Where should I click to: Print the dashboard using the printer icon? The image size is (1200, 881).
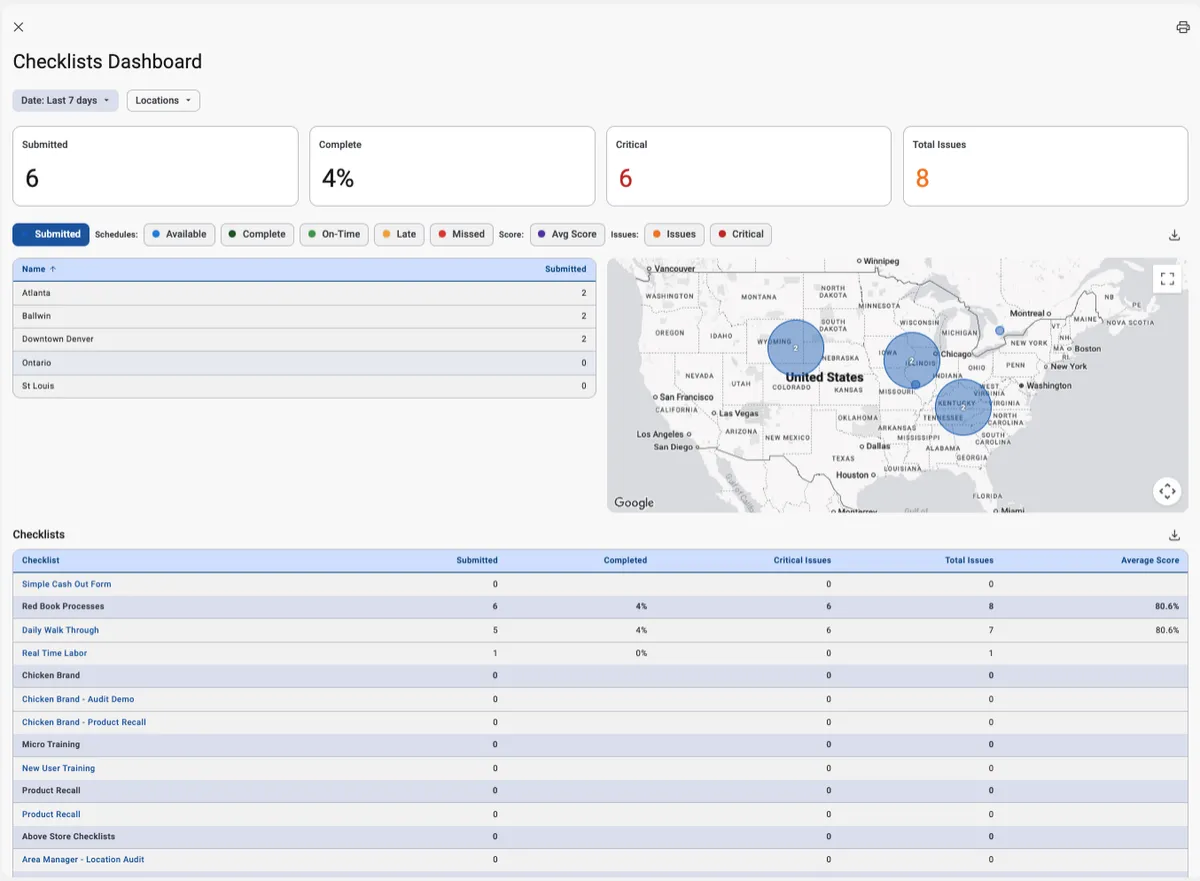pyautogui.click(x=1183, y=27)
